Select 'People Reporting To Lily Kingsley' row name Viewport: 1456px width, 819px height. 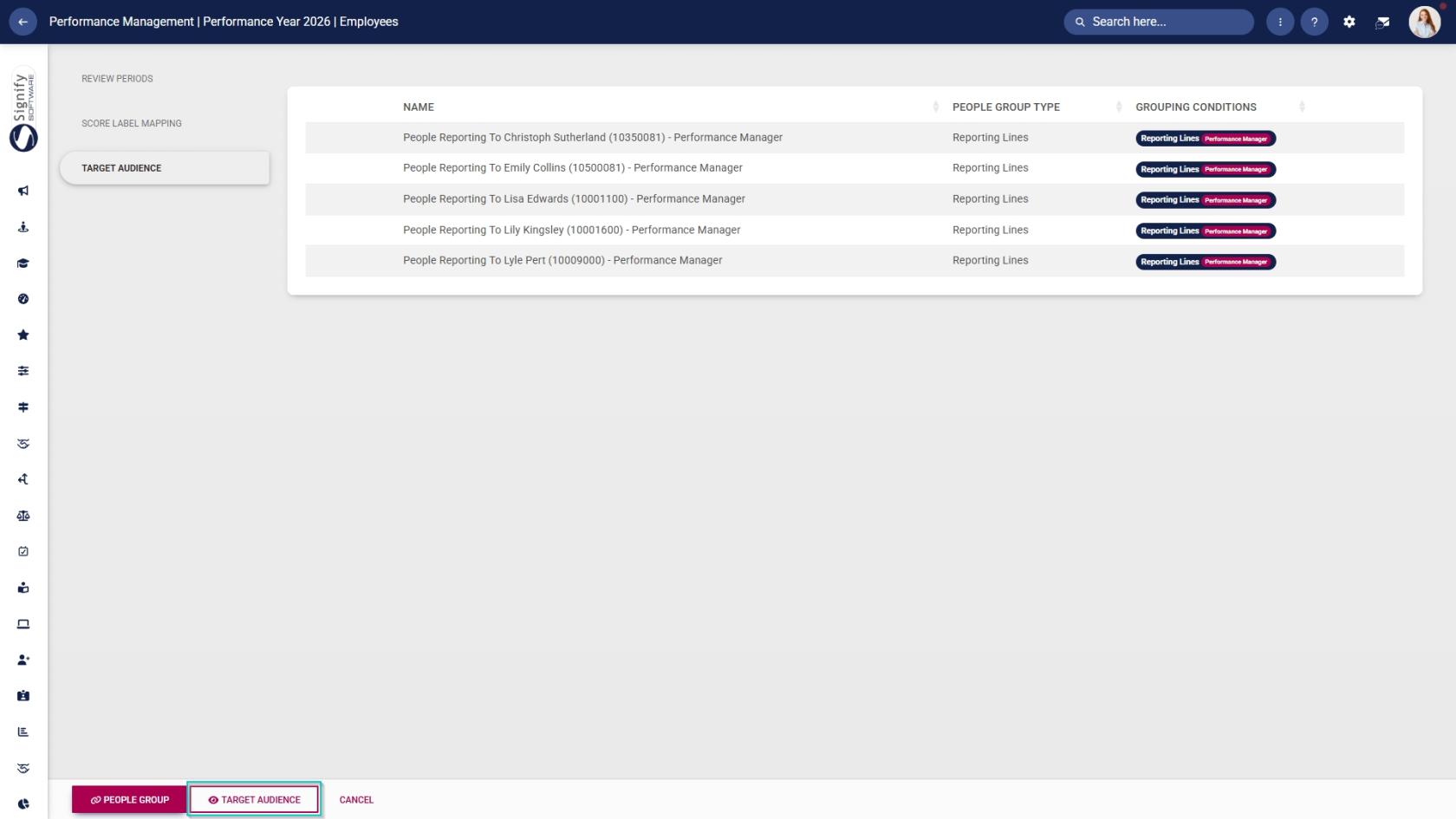point(572,230)
